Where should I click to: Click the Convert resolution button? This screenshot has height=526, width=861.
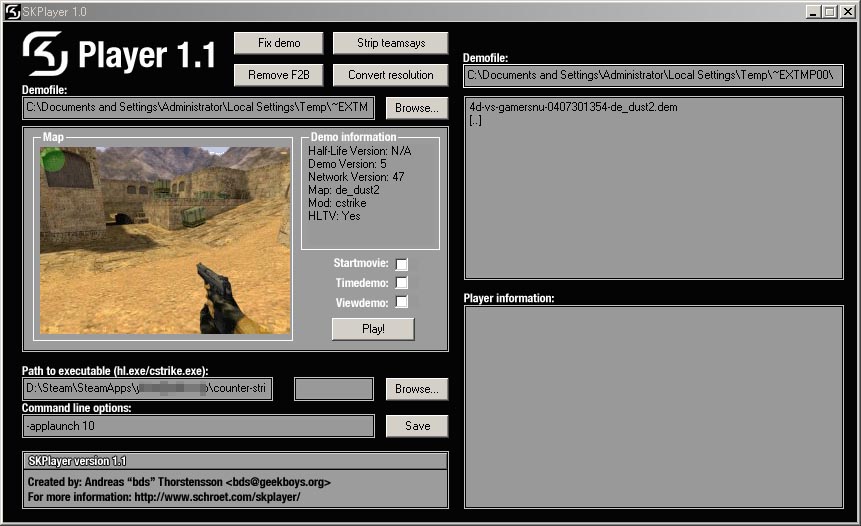click(390, 75)
